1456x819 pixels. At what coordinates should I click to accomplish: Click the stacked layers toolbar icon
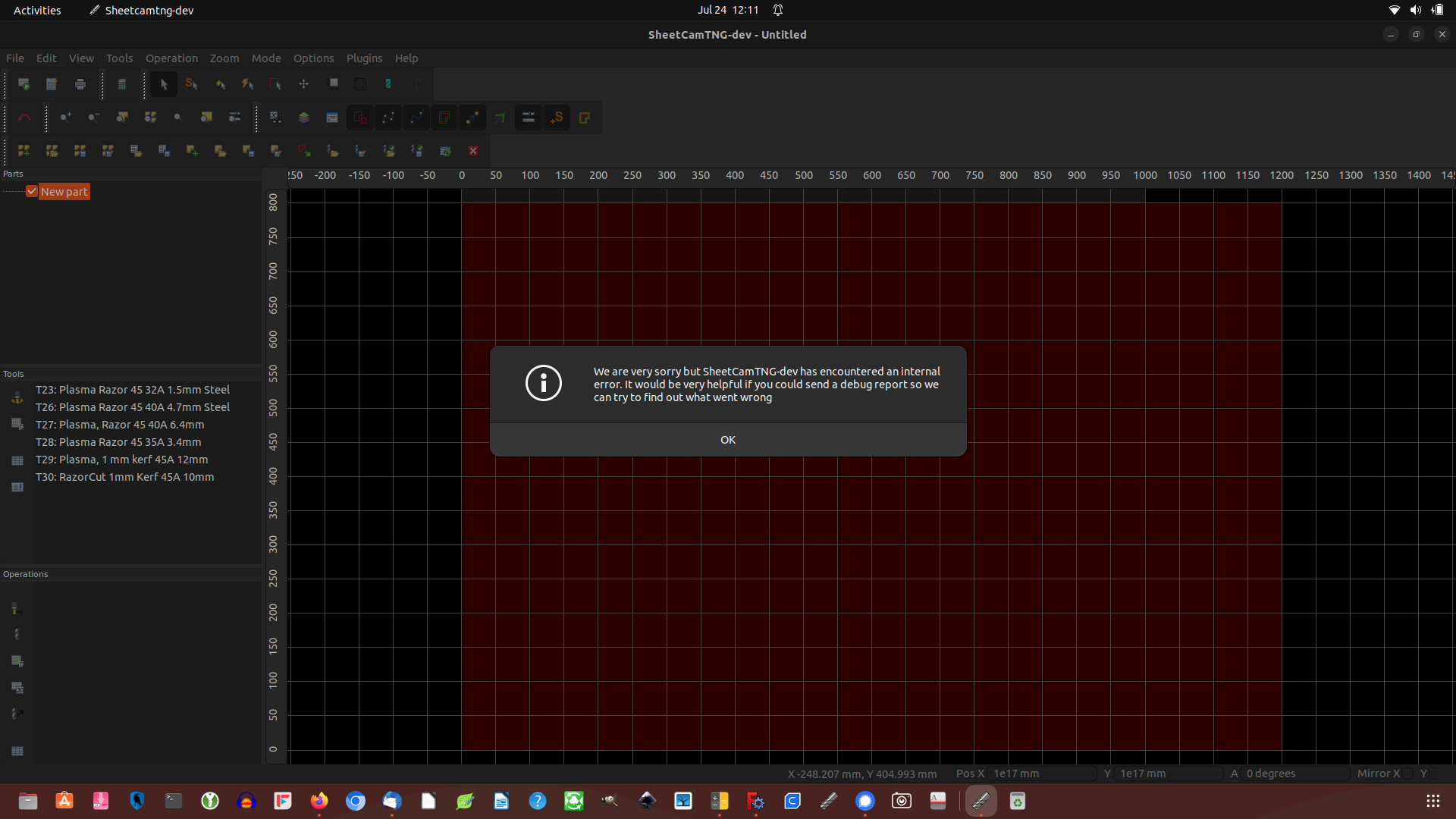(303, 118)
